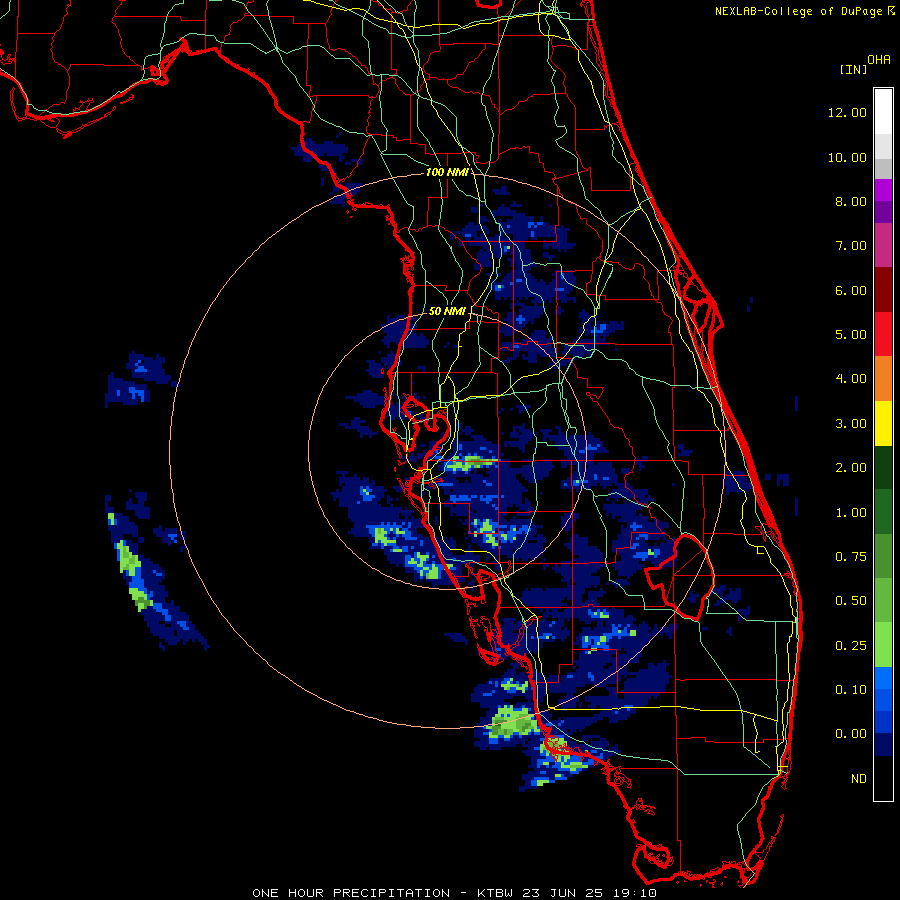Click the 5.00 legend value
The width and height of the screenshot is (900, 900).
(851, 335)
